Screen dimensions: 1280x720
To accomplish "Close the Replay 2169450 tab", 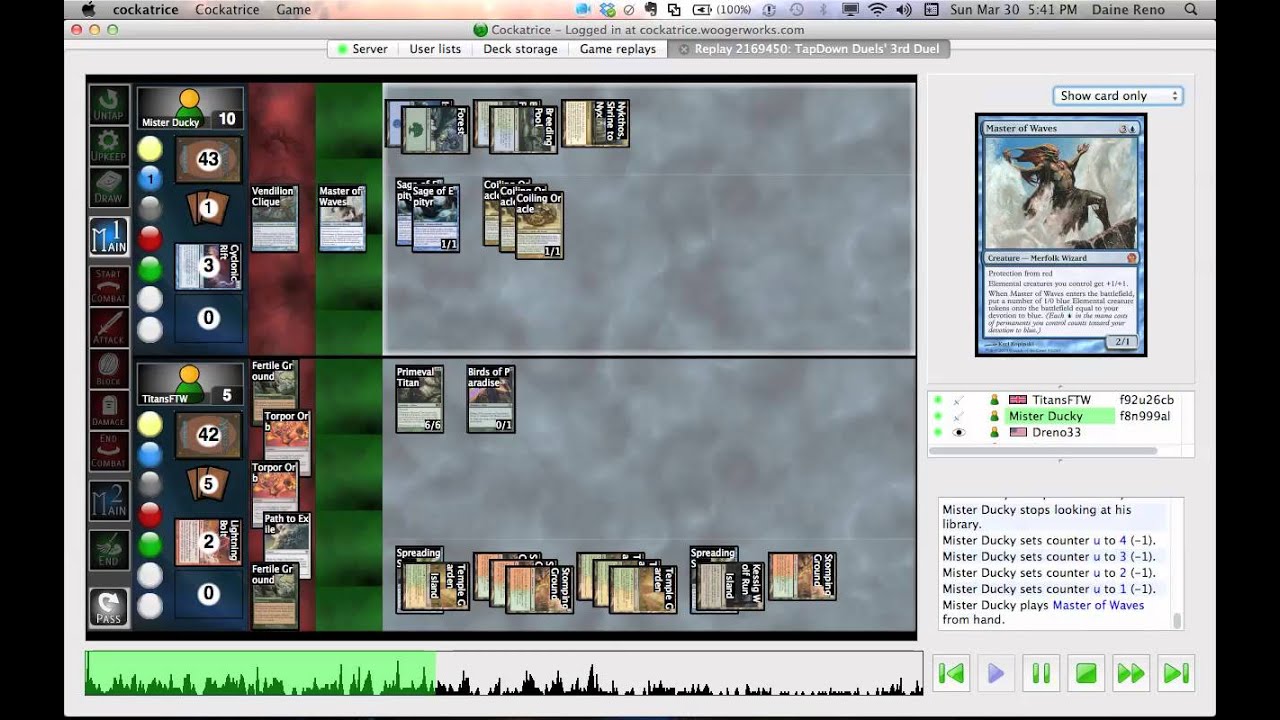I will [684, 49].
